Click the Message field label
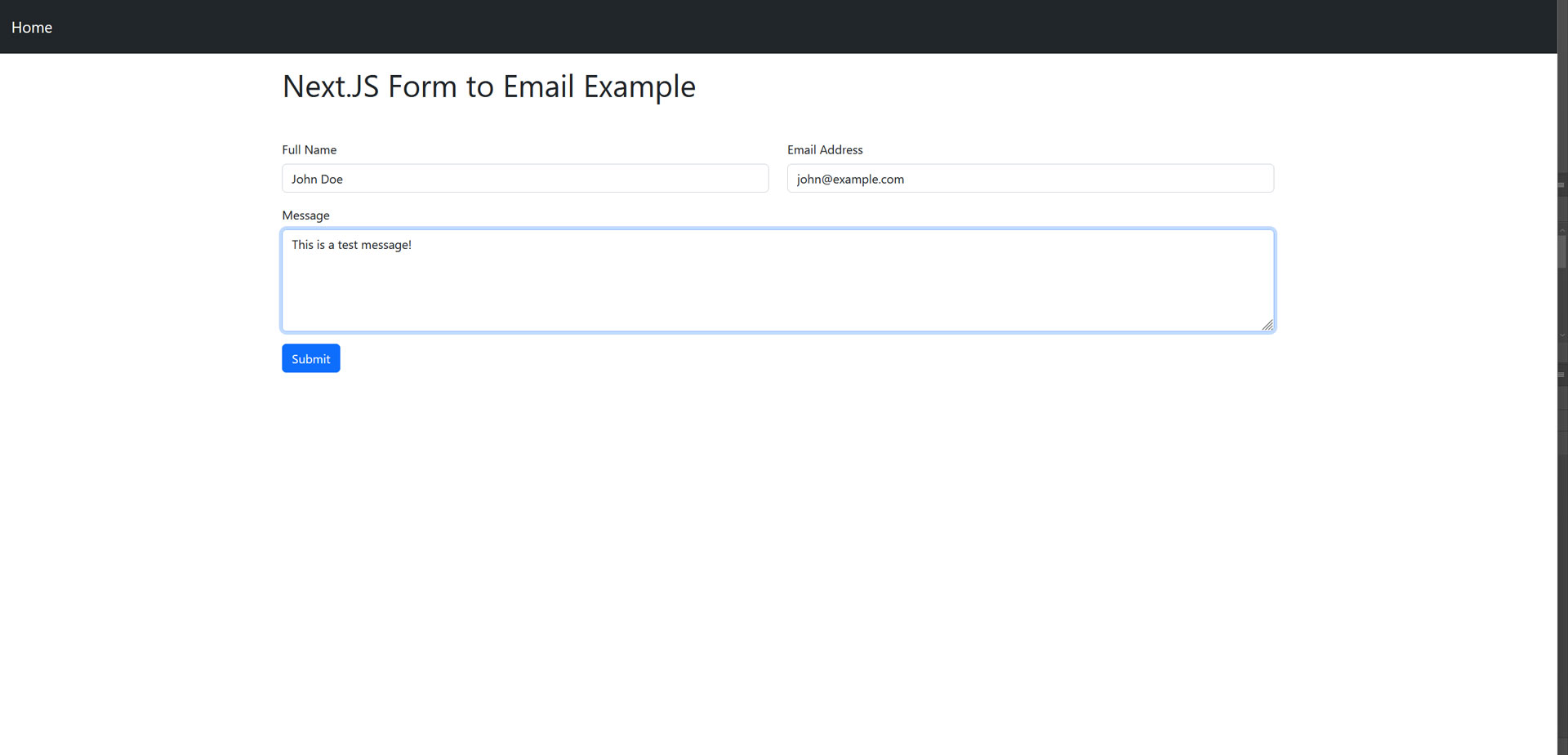Viewport: 1568px width, 755px height. (x=305, y=215)
